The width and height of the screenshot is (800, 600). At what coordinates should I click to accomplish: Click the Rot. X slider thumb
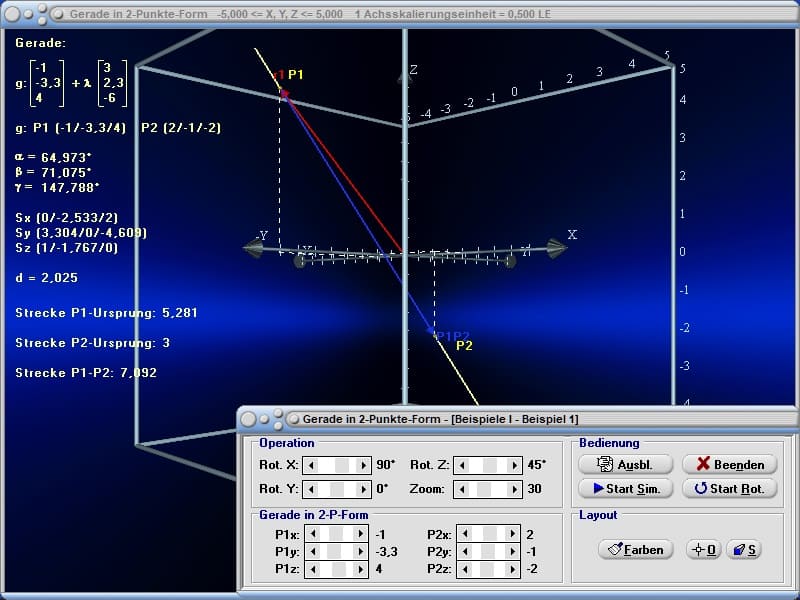tap(341, 465)
